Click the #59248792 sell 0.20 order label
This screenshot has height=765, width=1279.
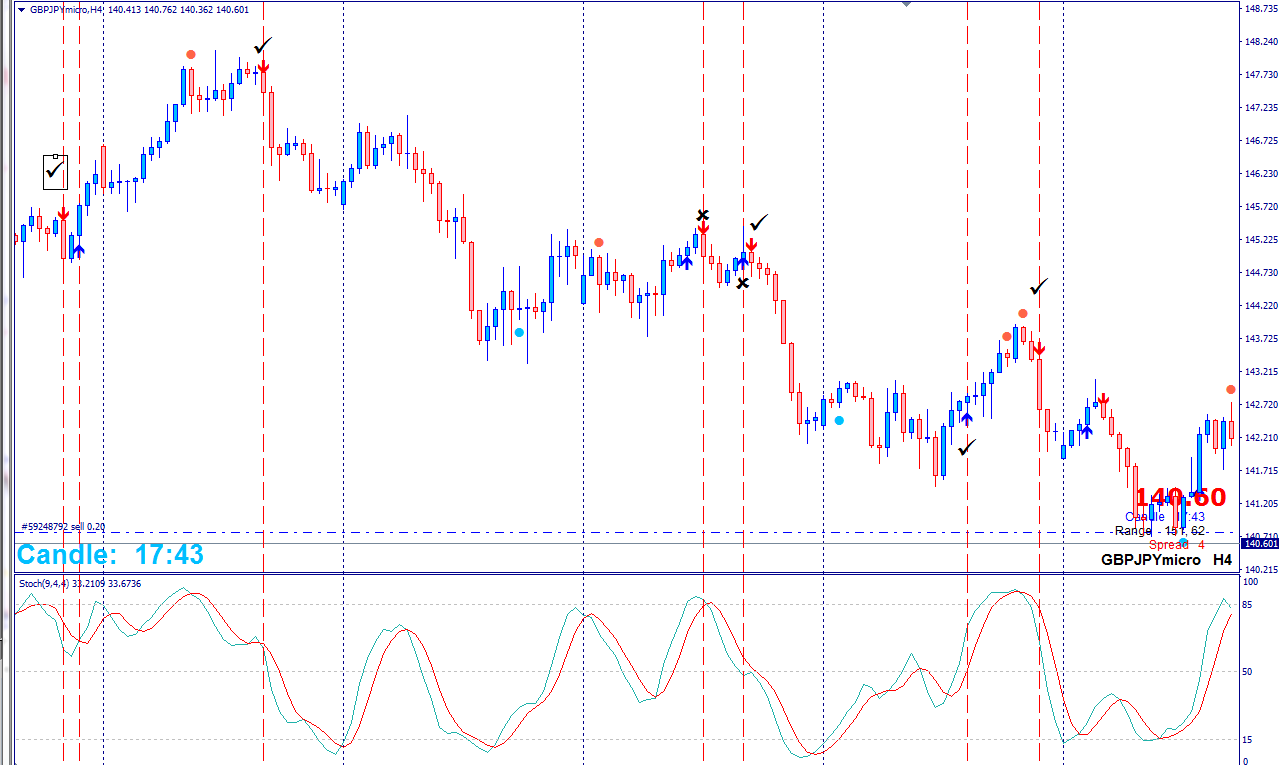pyautogui.click(x=63, y=527)
